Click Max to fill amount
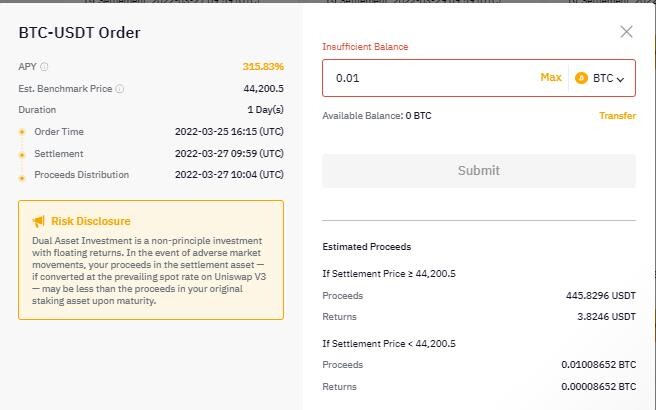This screenshot has width=656, height=410. tap(551, 77)
